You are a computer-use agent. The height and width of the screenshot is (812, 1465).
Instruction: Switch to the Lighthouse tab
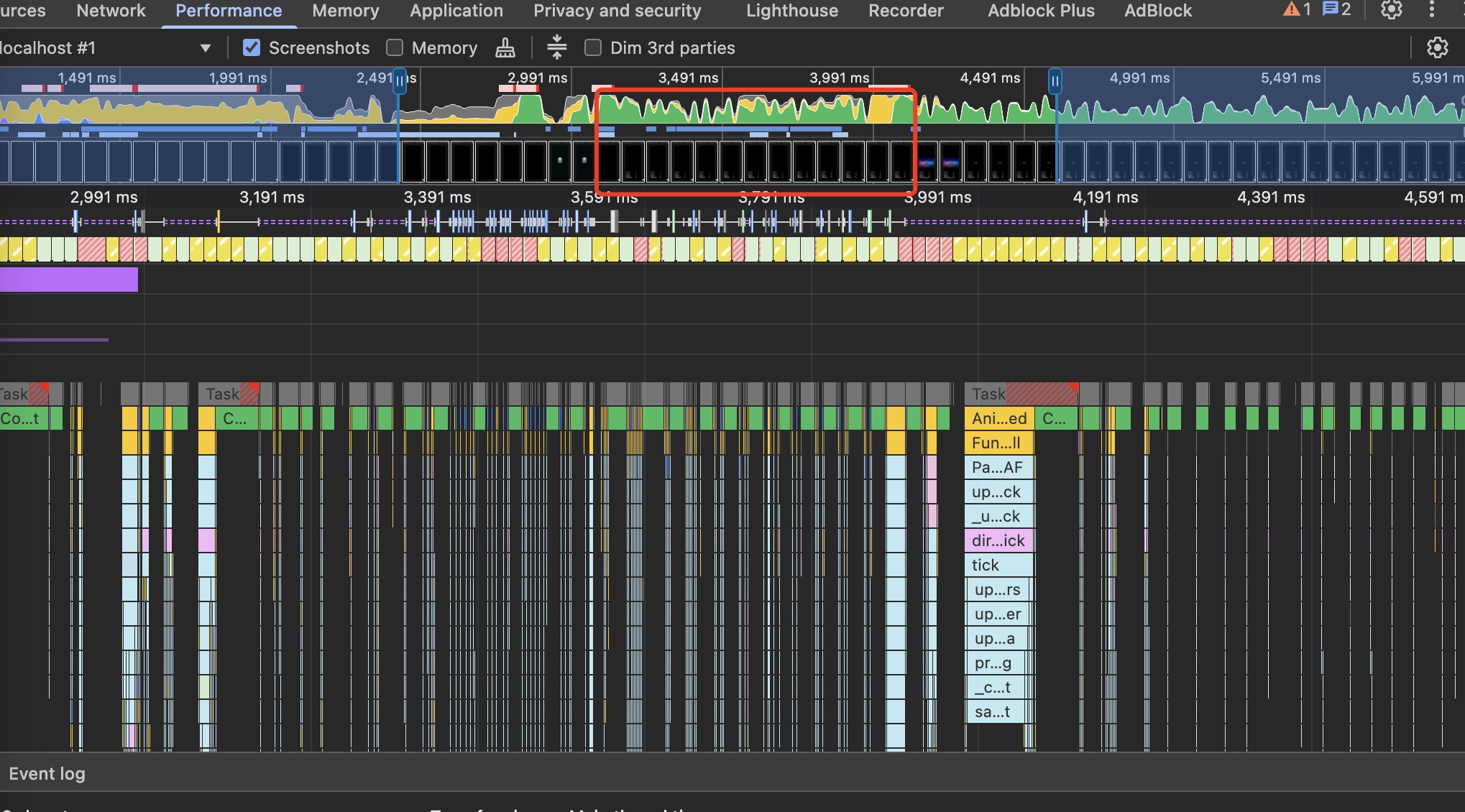tap(791, 11)
